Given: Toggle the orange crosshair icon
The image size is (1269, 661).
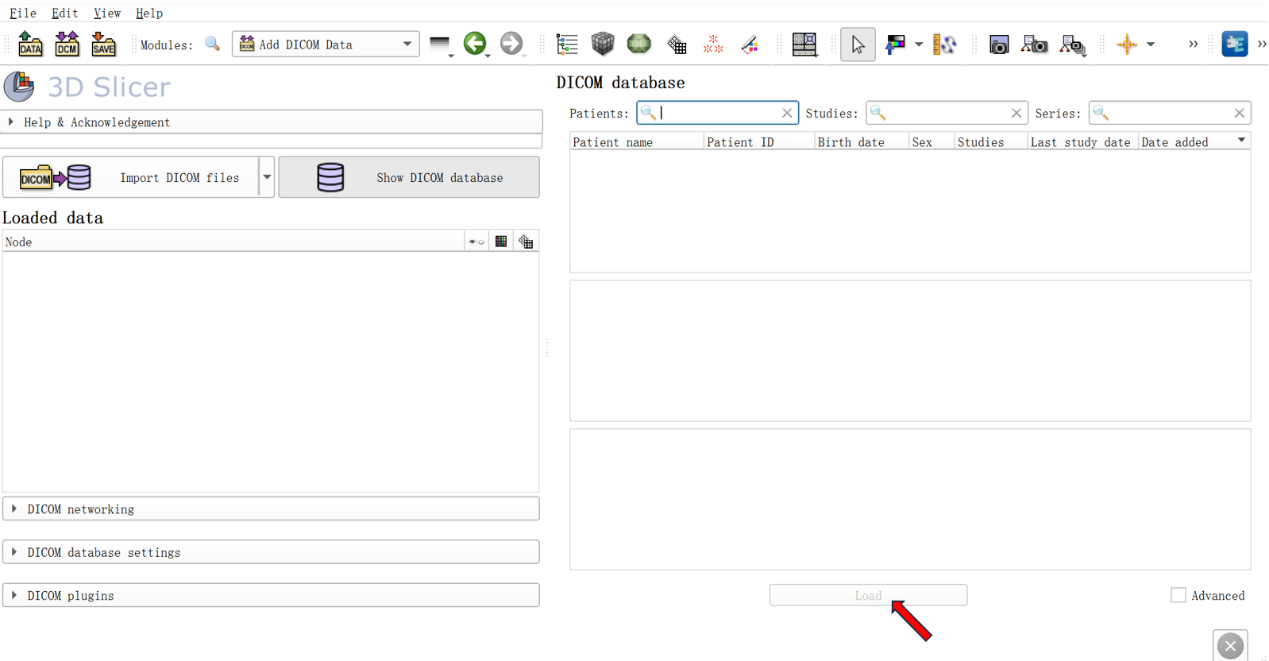Looking at the screenshot, I should tap(1127, 45).
